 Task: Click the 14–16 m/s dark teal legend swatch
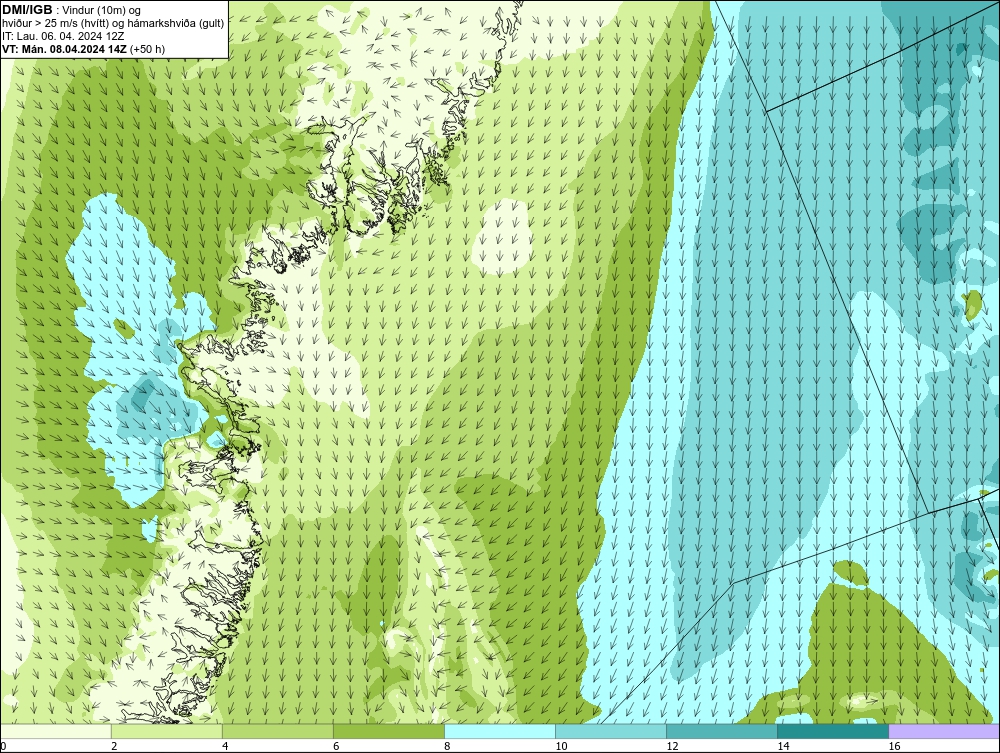(x=833, y=731)
